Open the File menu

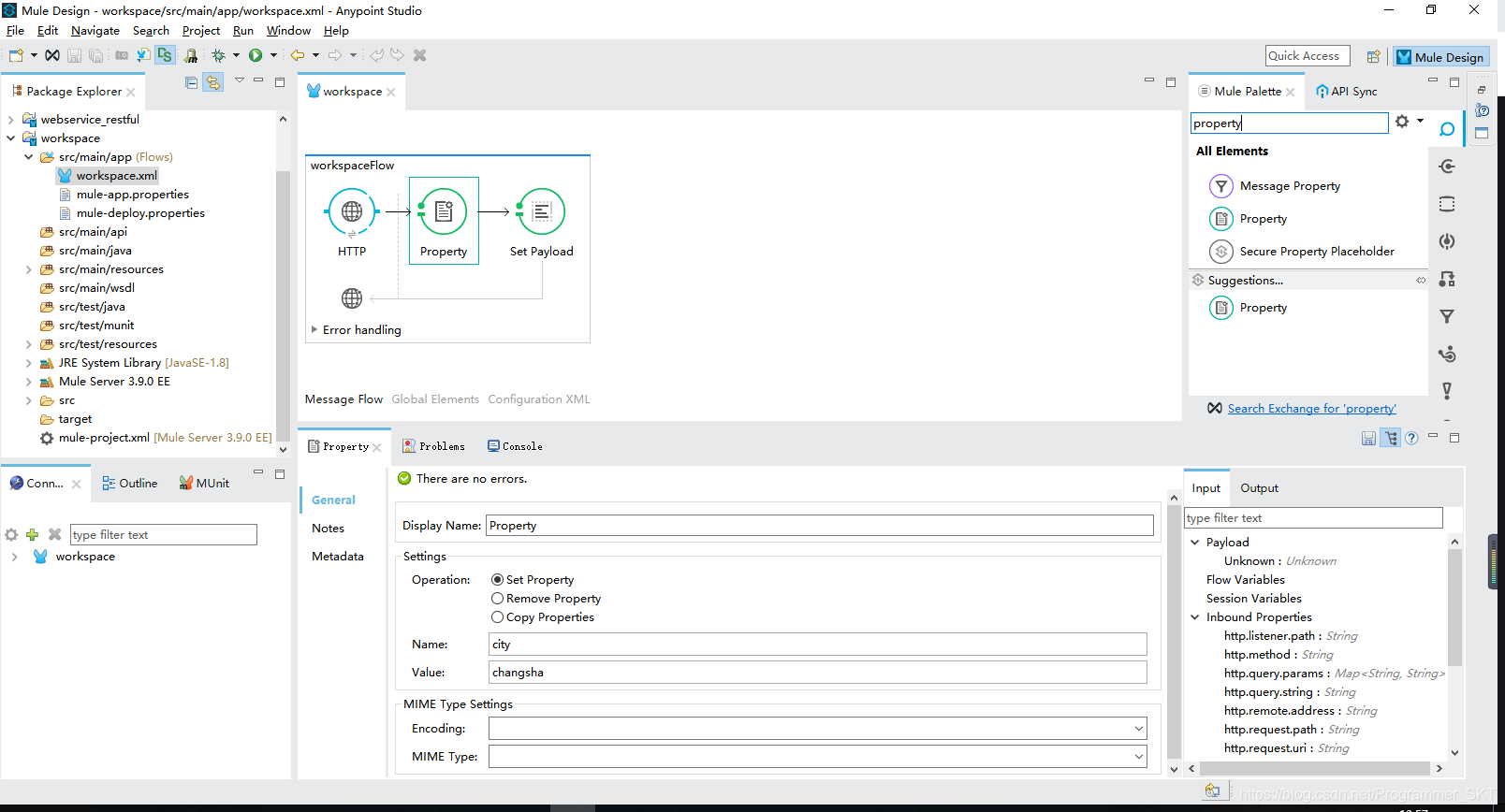pyautogui.click(x=15, y=31)
